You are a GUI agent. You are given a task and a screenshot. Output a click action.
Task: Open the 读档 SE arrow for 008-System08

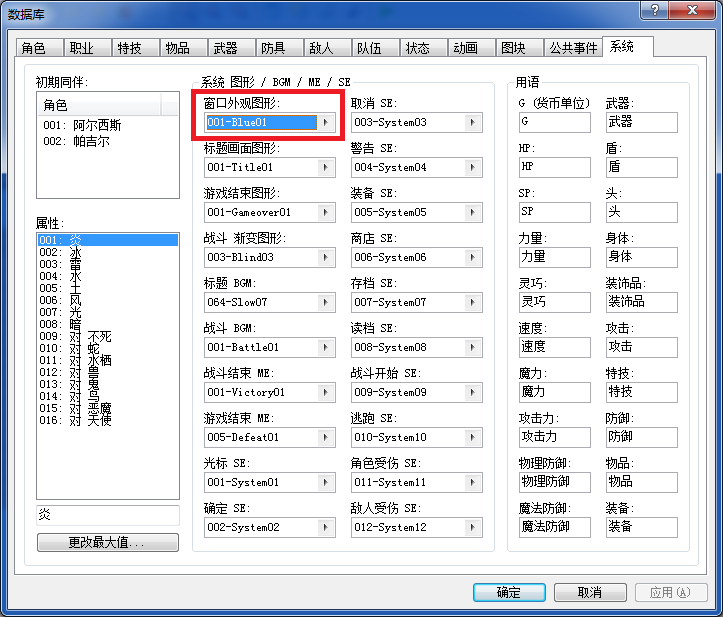point(473,347)
